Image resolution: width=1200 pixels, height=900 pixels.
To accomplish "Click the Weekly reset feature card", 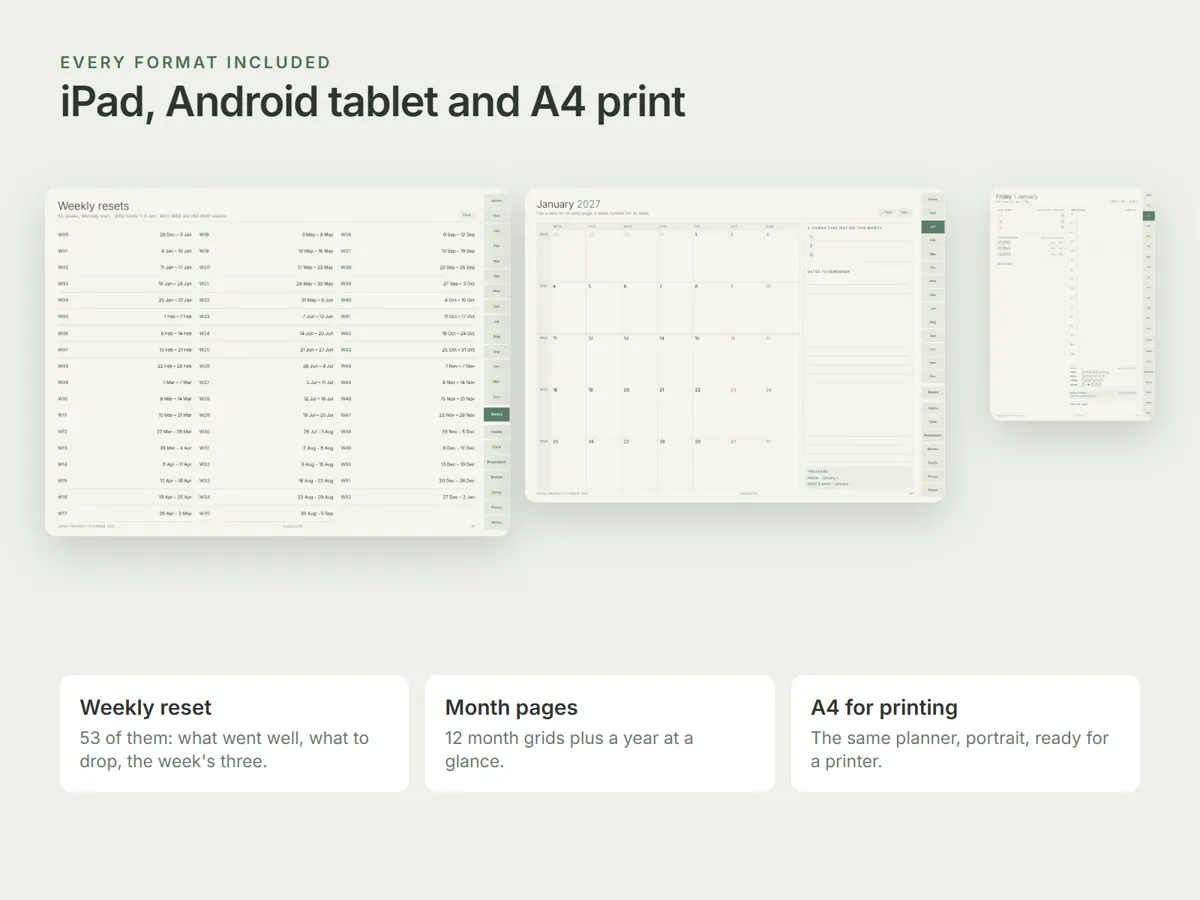I will (234, 733).
